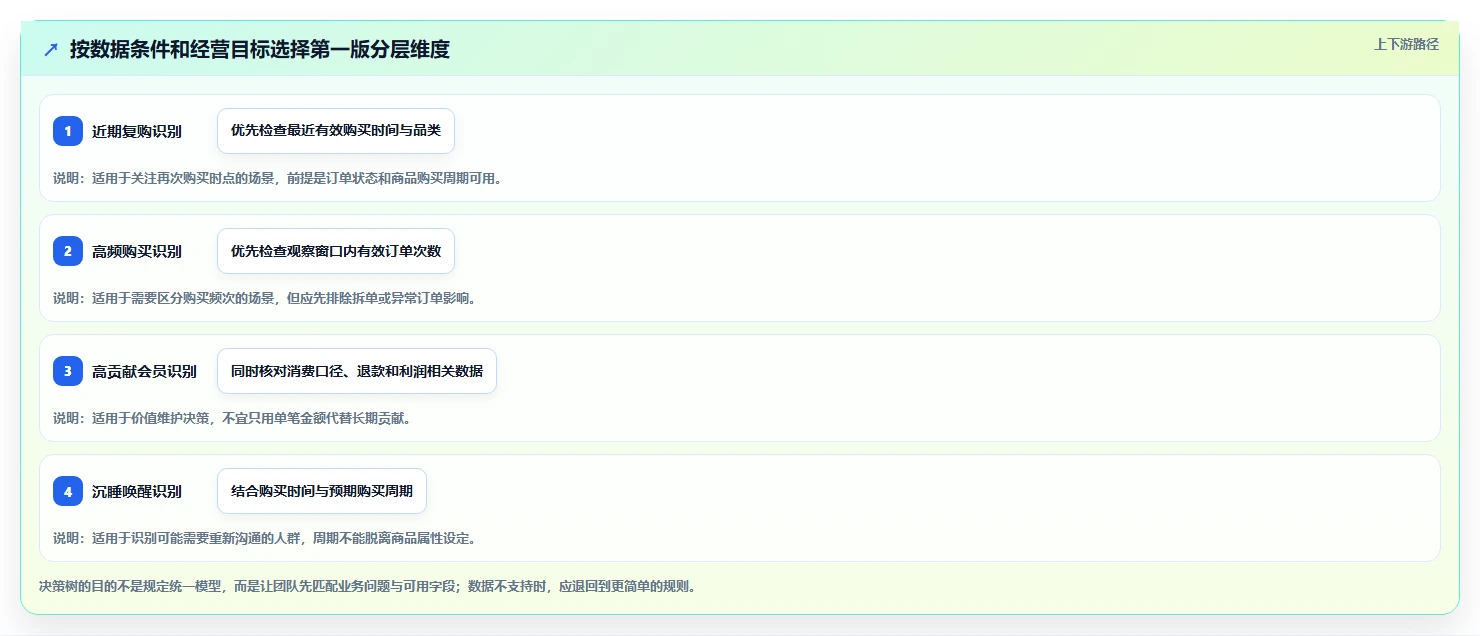Click the heading 按数据条件和经营目标选择第一版分层维度
The height and width of the screenshot is (636, 1480).
260,49
